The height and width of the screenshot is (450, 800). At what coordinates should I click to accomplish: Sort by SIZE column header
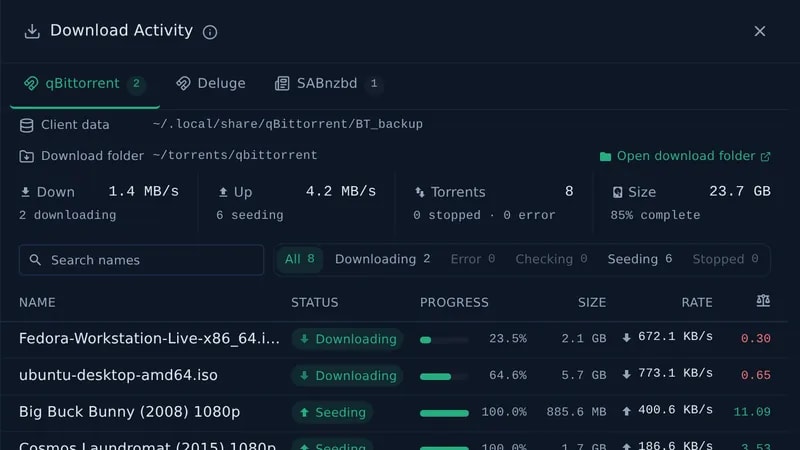tap(592, 303)
